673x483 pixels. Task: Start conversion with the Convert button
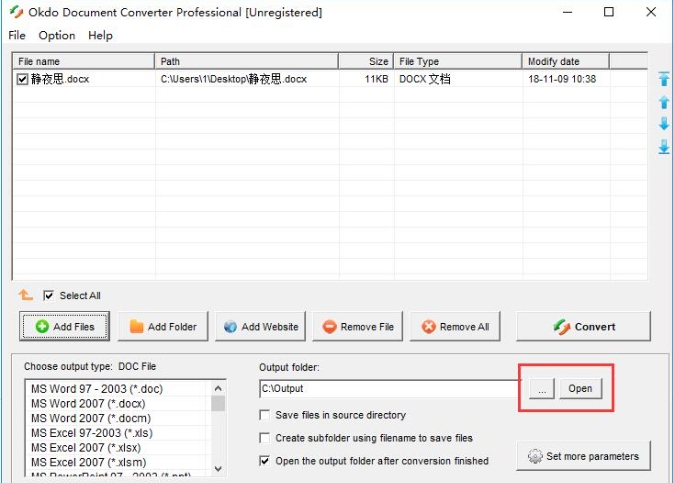tap(583, 326)
